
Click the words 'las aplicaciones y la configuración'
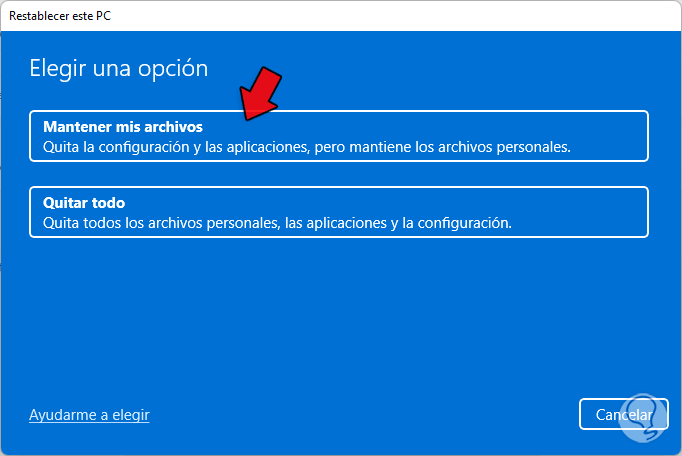398,223
